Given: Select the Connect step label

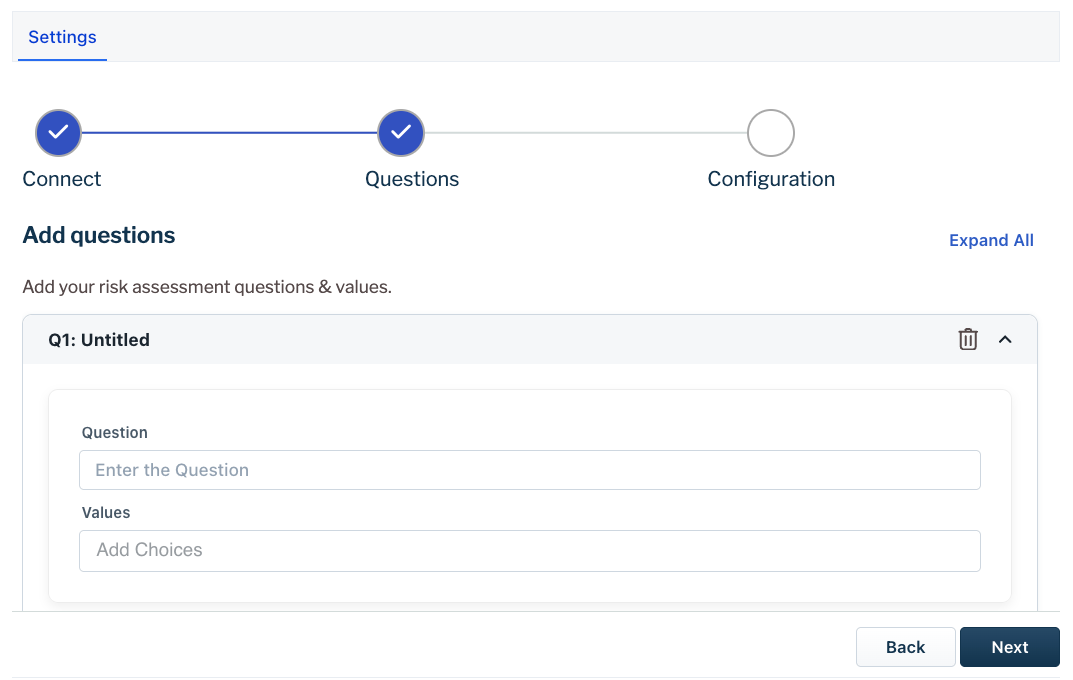Looking at the screenshot, I should tap(62, 179).
